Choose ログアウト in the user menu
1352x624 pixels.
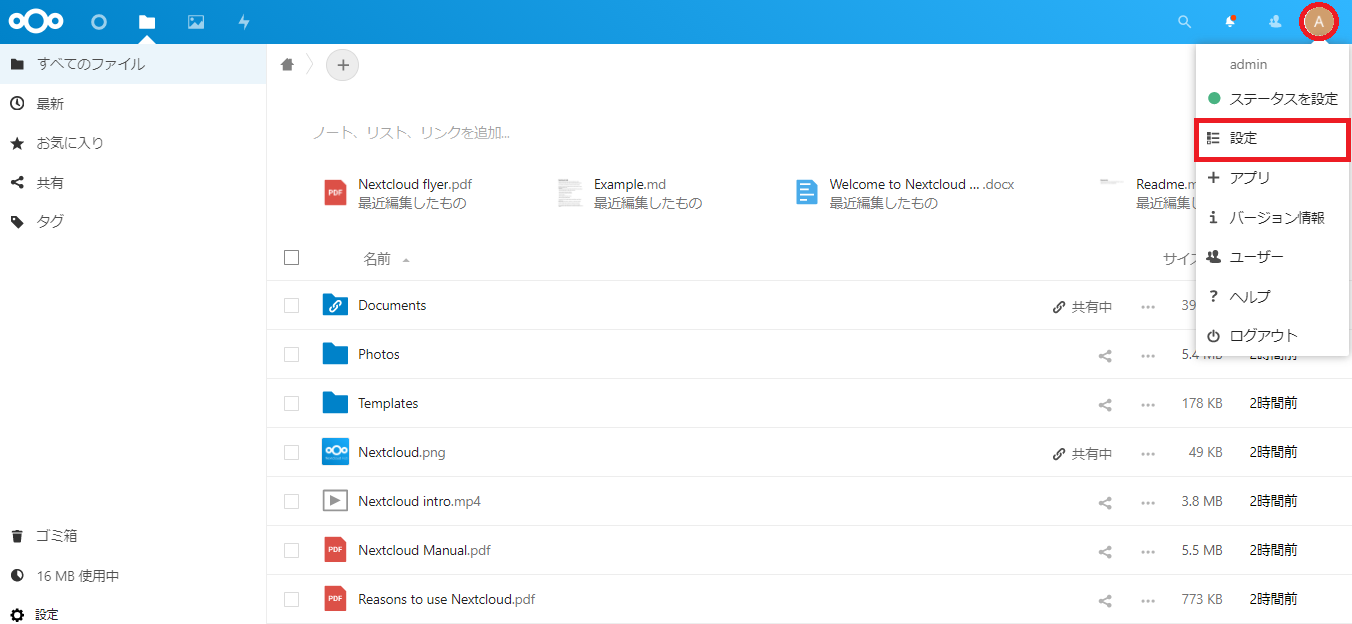point(1272,335)
